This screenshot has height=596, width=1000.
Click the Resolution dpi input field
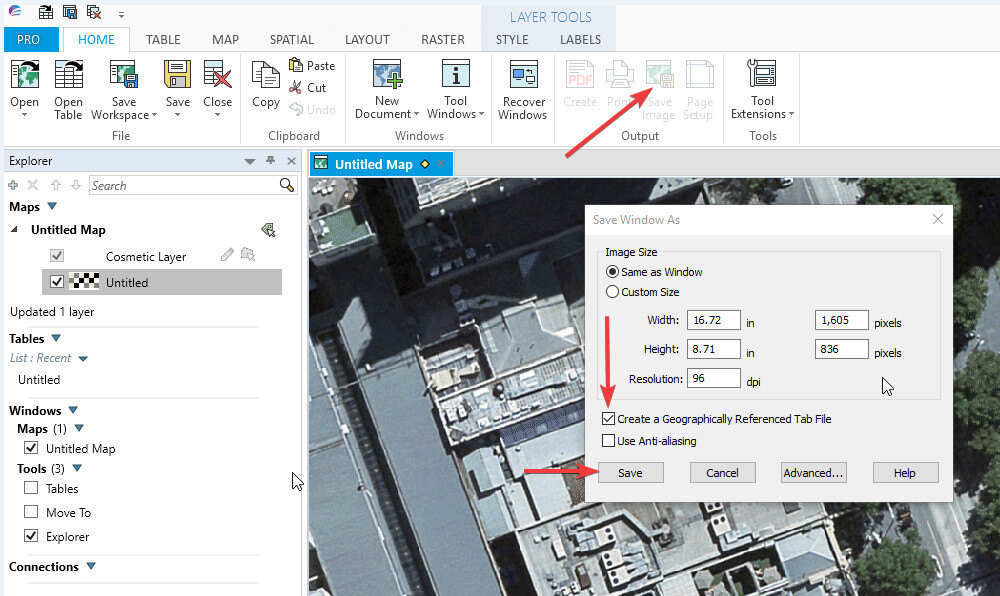713,379
